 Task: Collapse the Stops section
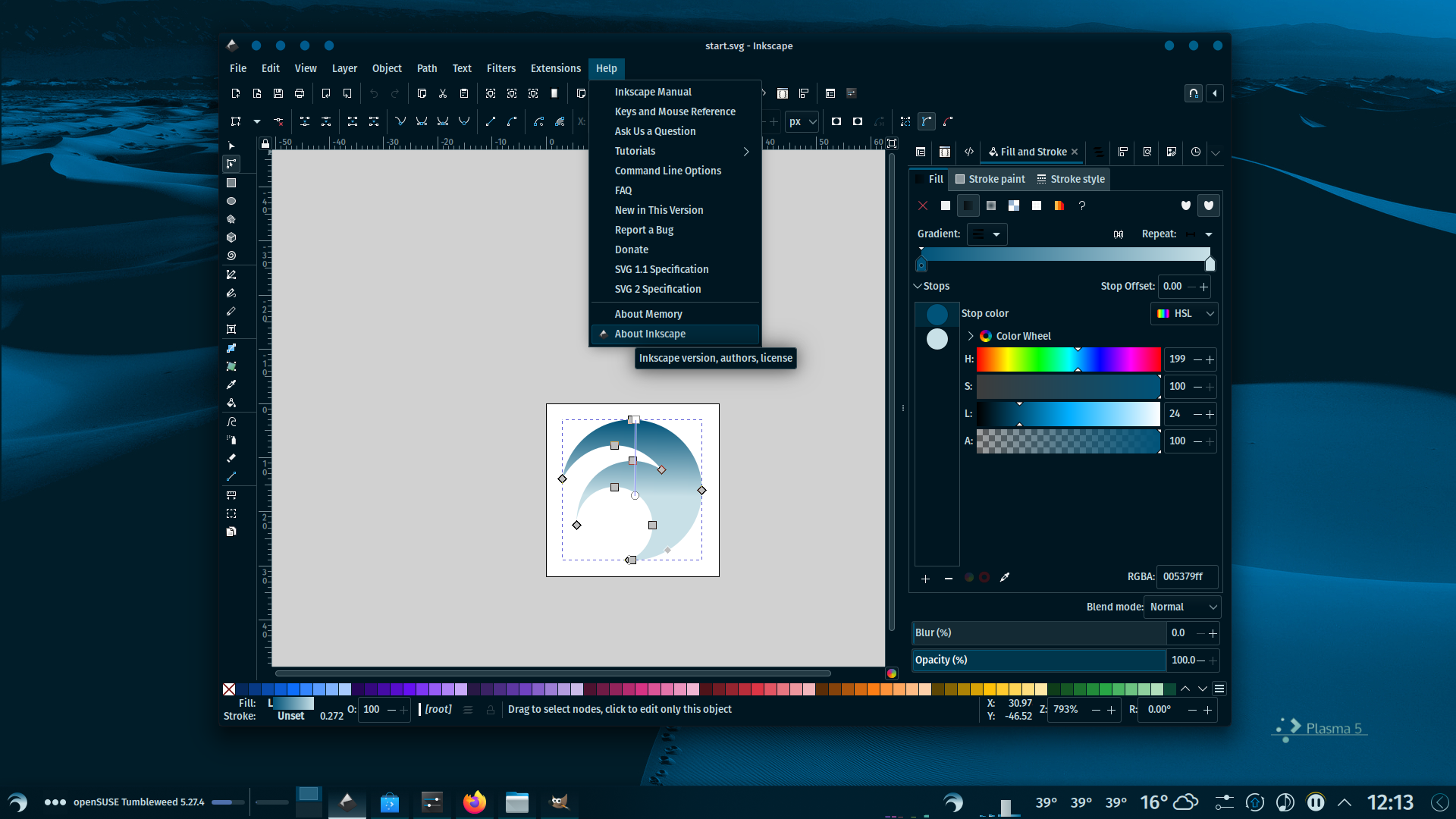click(918, 286)
